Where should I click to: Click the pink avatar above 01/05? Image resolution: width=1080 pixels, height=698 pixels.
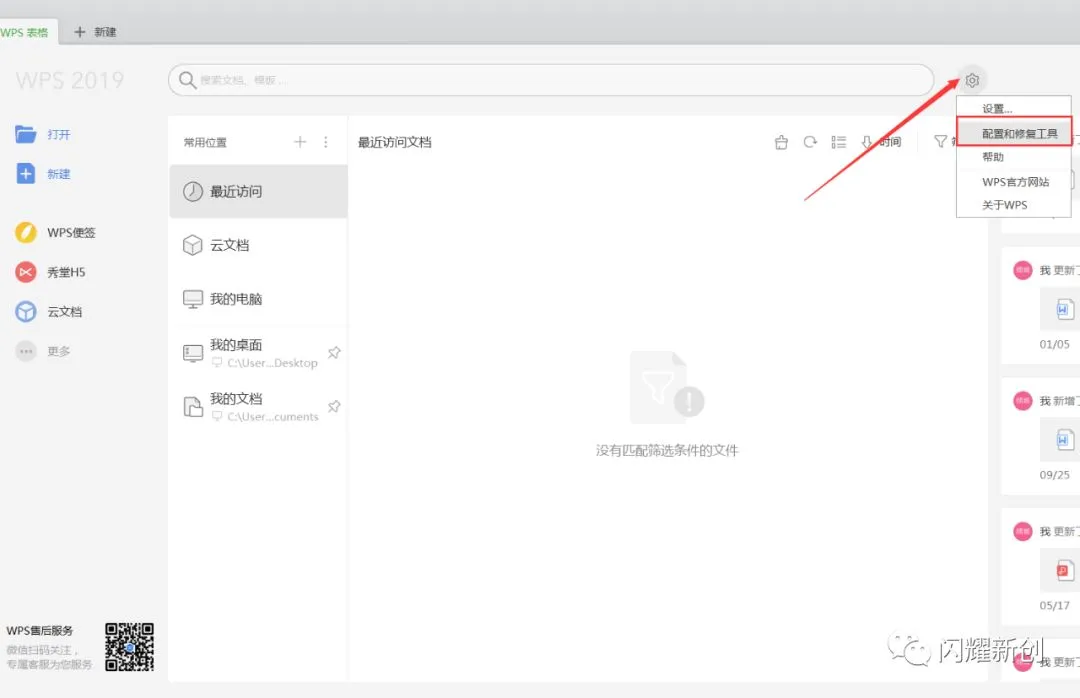click(x=1023, y=270)
